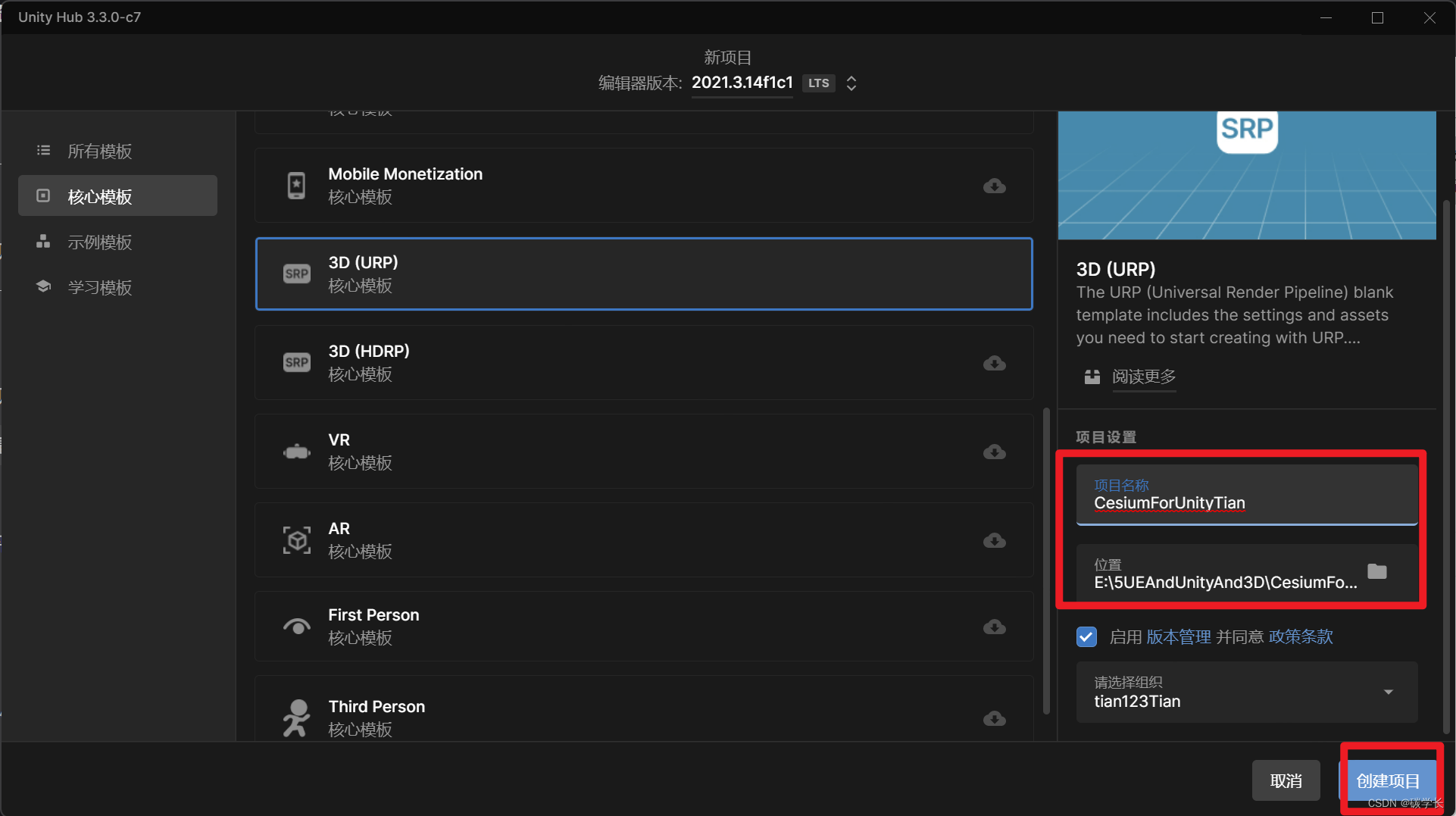The width and height of the screenshot is (1456, 816).
Task: Click the 位置 path field
Action: tap(1246, 574)
